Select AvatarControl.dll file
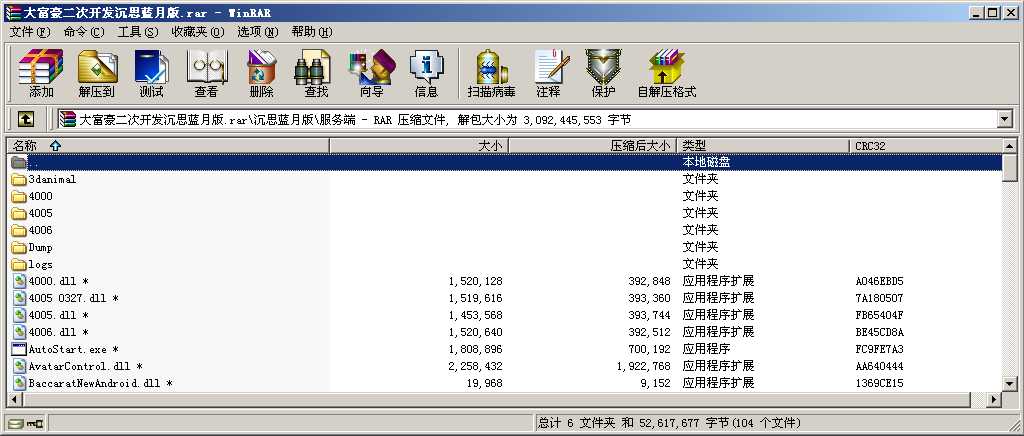Screen dimensions: 1024x436 coord(85,366)
